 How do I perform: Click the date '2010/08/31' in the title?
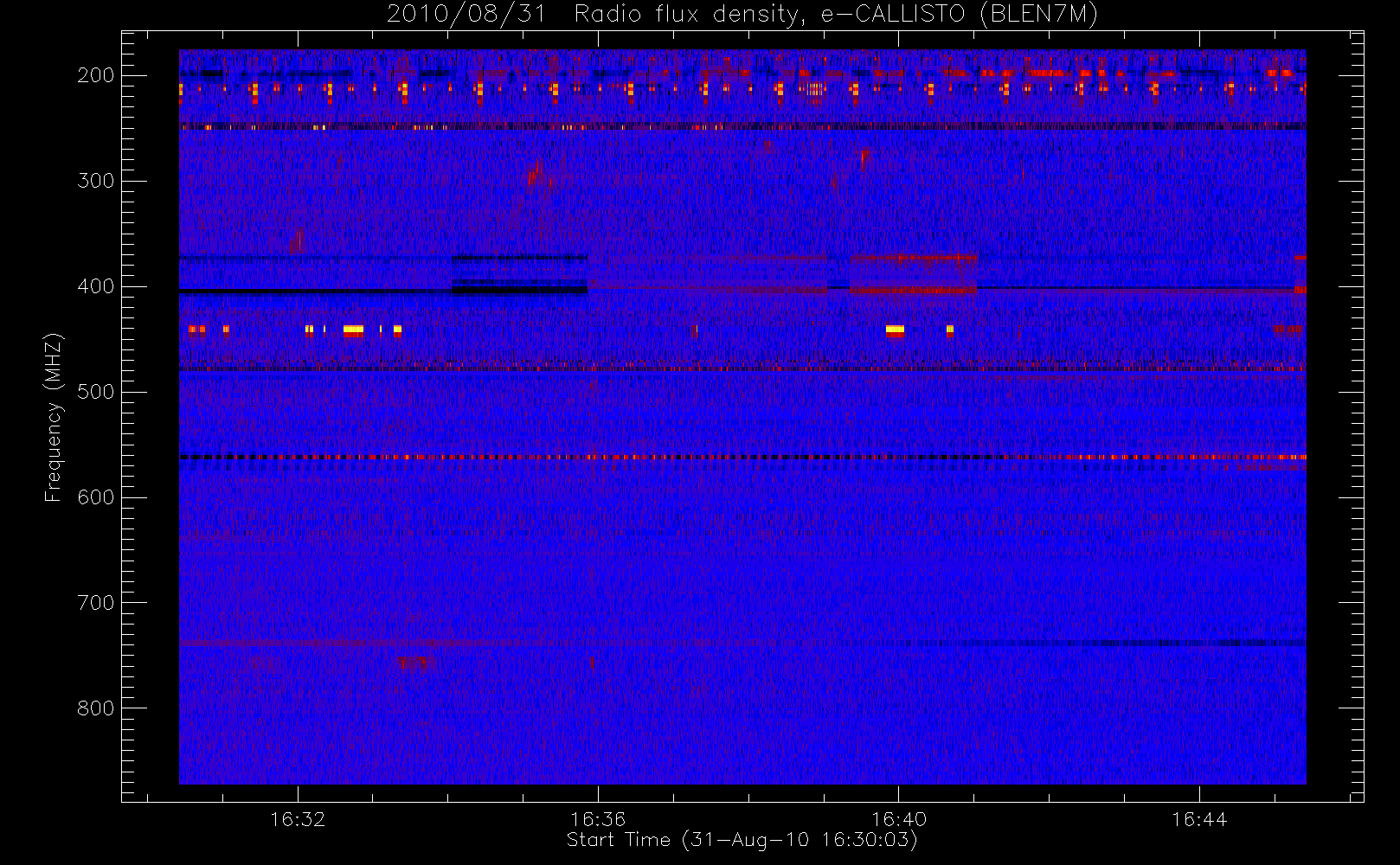(x=466, y=14)
